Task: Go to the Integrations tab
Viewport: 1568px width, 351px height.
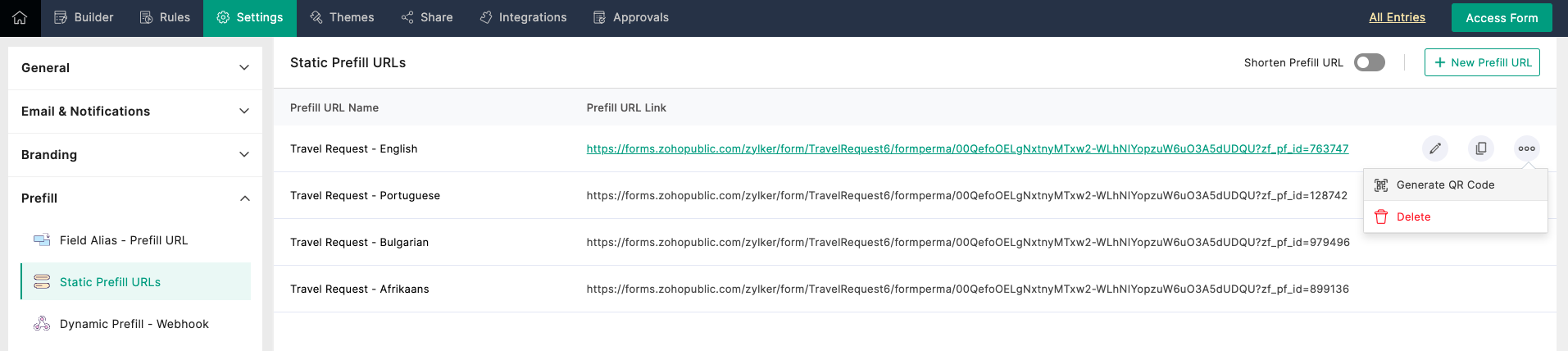Action: click(523, 17)
